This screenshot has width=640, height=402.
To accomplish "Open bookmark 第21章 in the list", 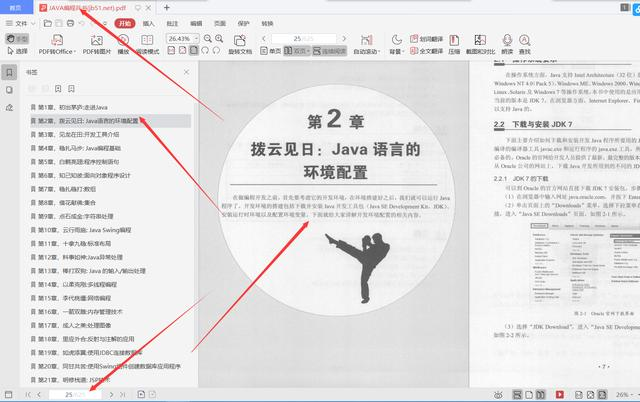I will click(x=70, y=380).
